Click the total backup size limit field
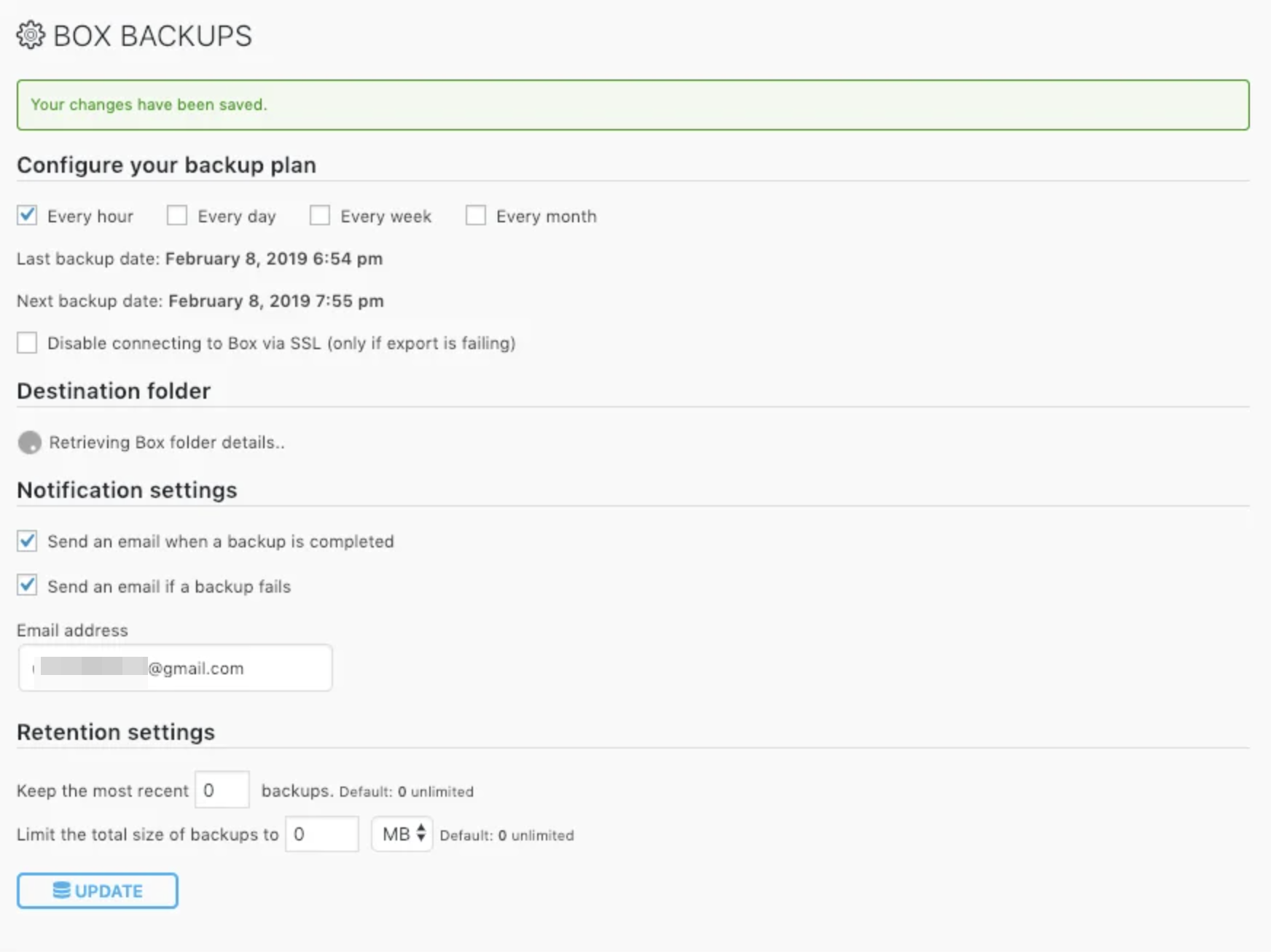 pos(321,834)
